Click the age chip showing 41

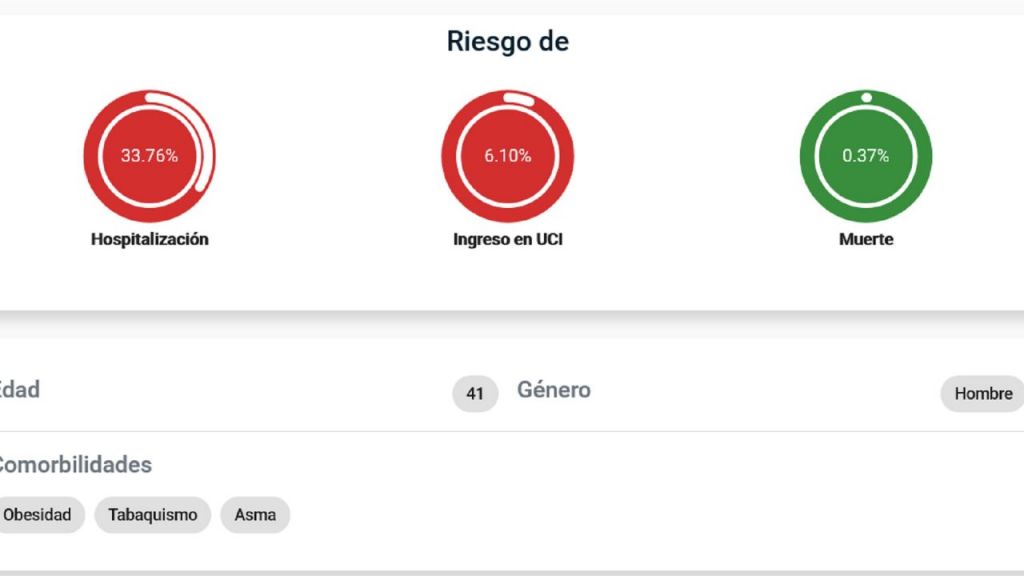click(475, 394)
